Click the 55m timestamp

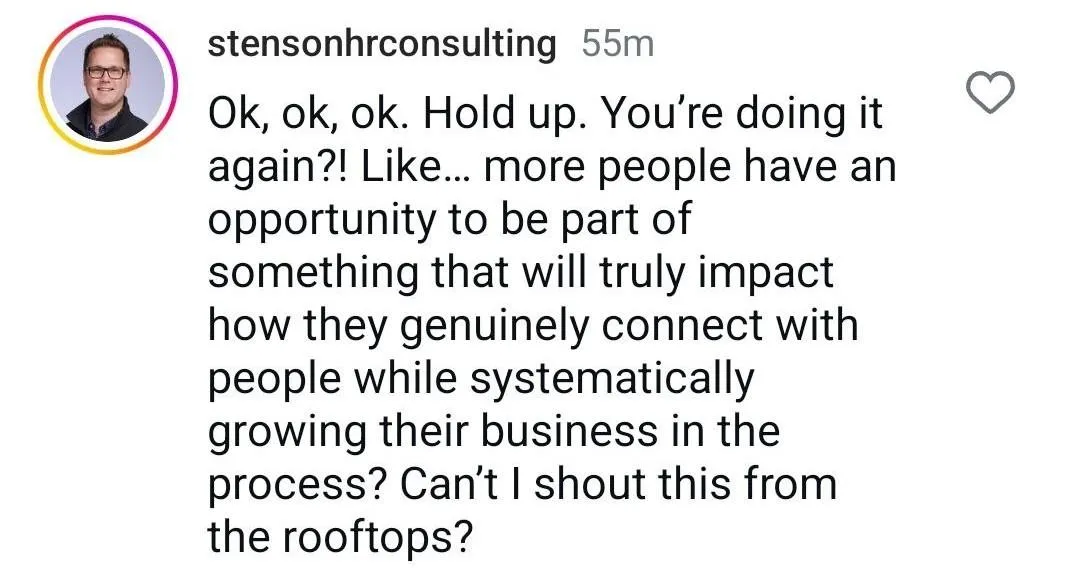coord(617,45)
